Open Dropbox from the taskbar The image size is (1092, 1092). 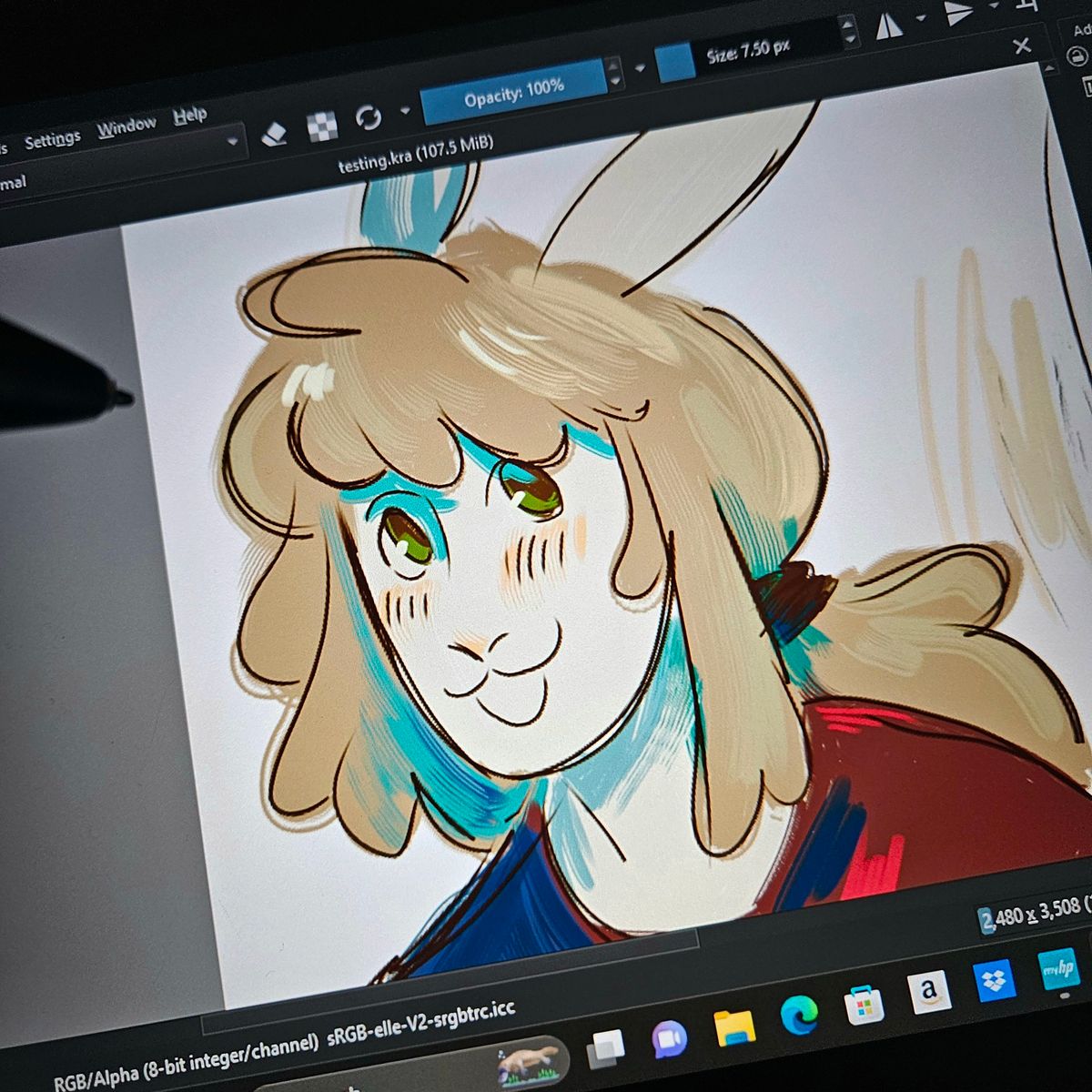(x=995, y=981)
